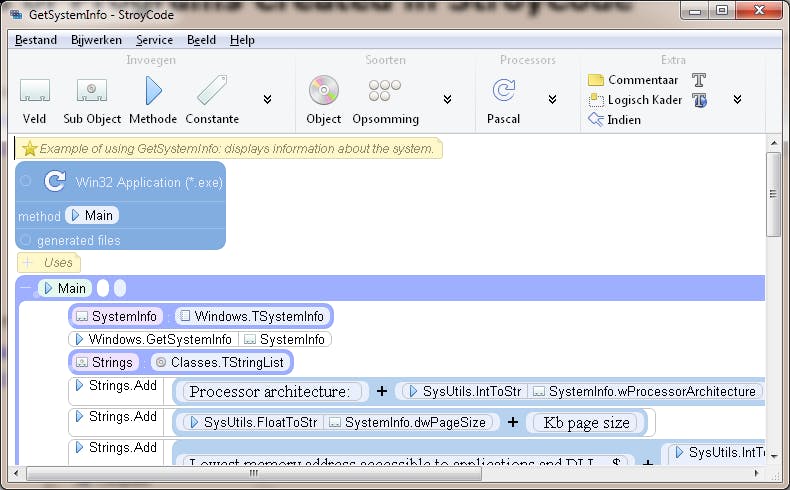Image resolution: width=790 pixels, height=490 pixels.
Task: Click the example comment text
Action: (x=237, y=149)
